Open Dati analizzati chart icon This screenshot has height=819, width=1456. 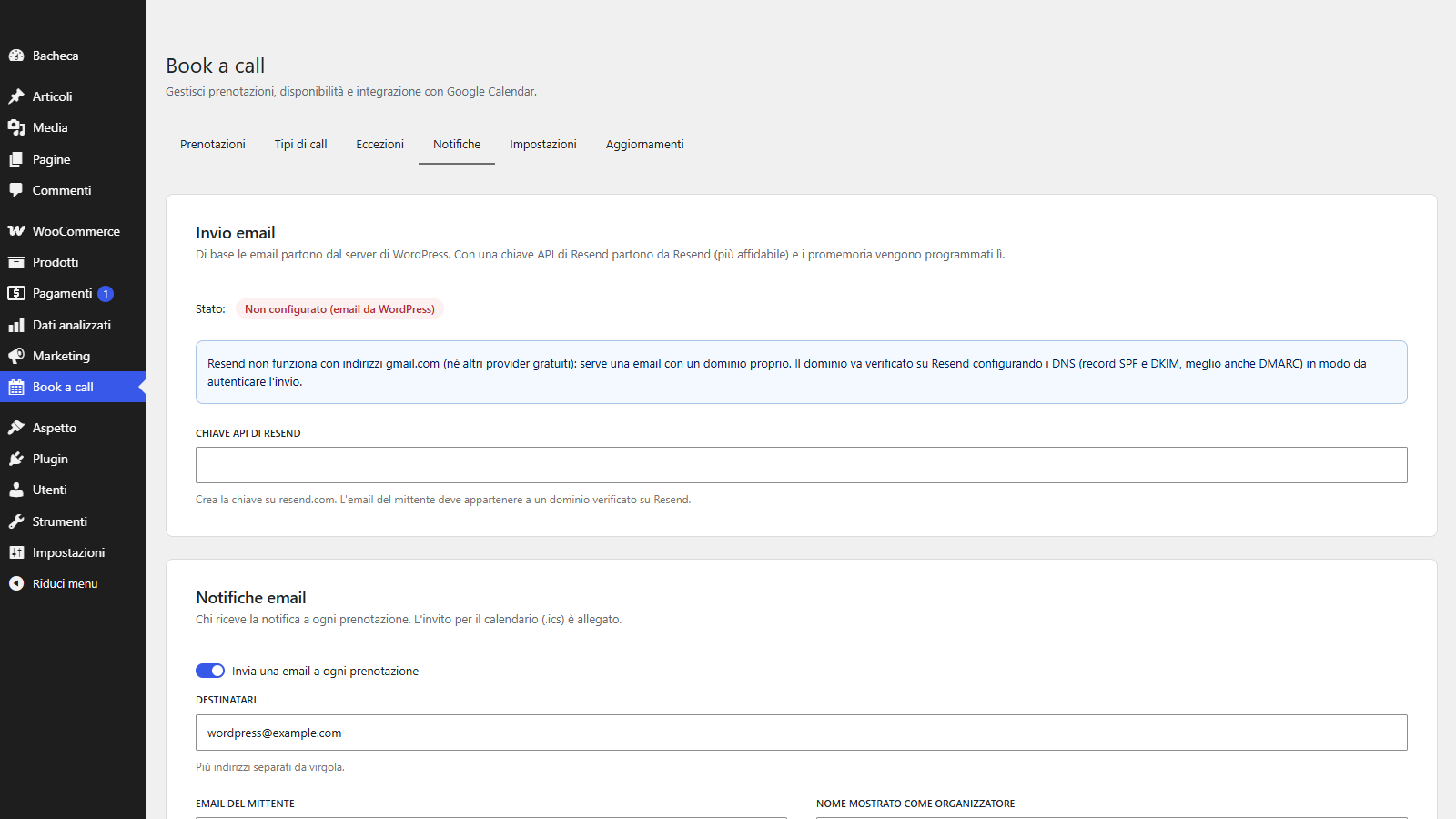(16, 325)
